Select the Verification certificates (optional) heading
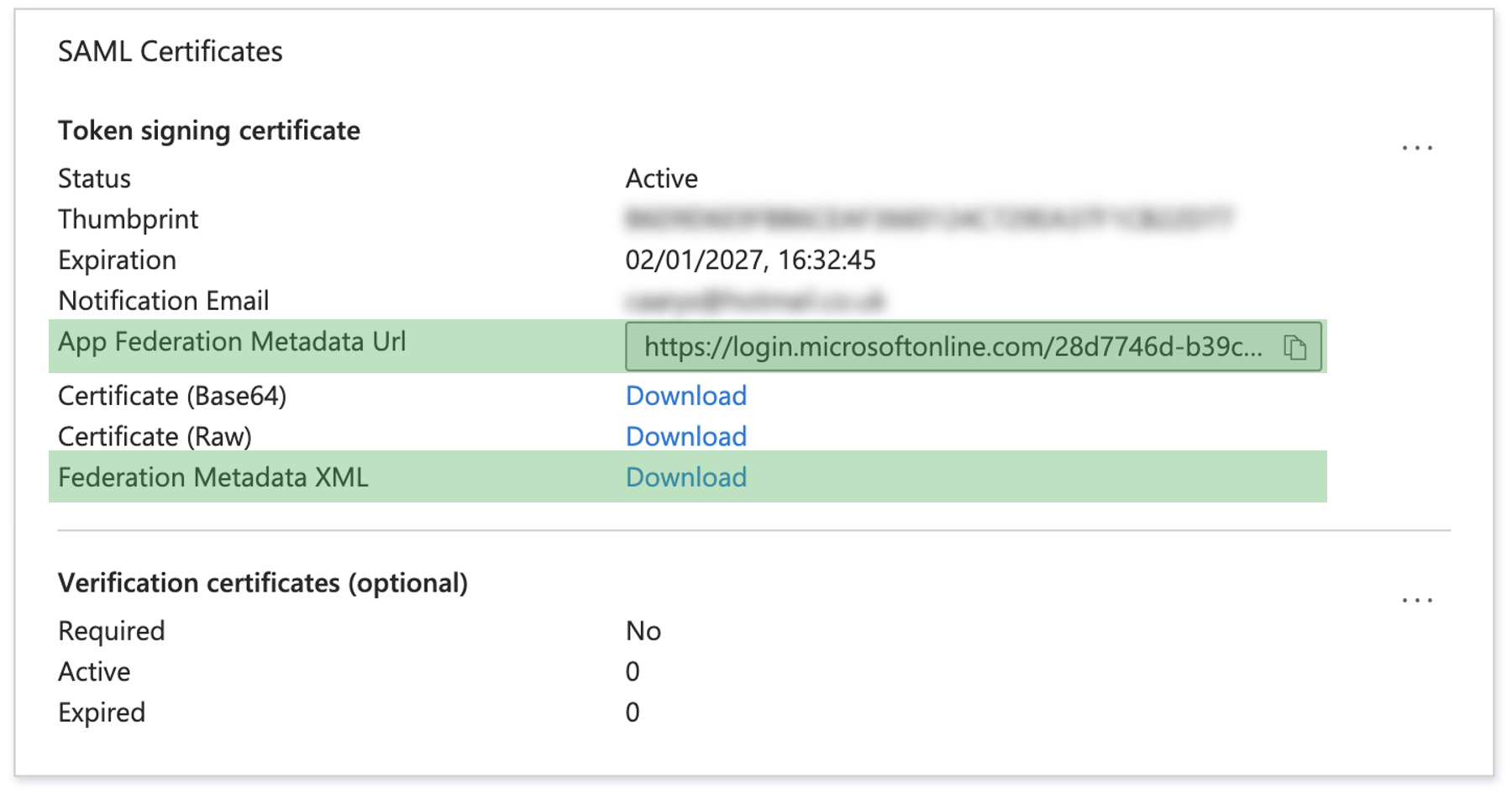Image resolution: width=1512 pixels, height=800 pixels. pos(263,583)
